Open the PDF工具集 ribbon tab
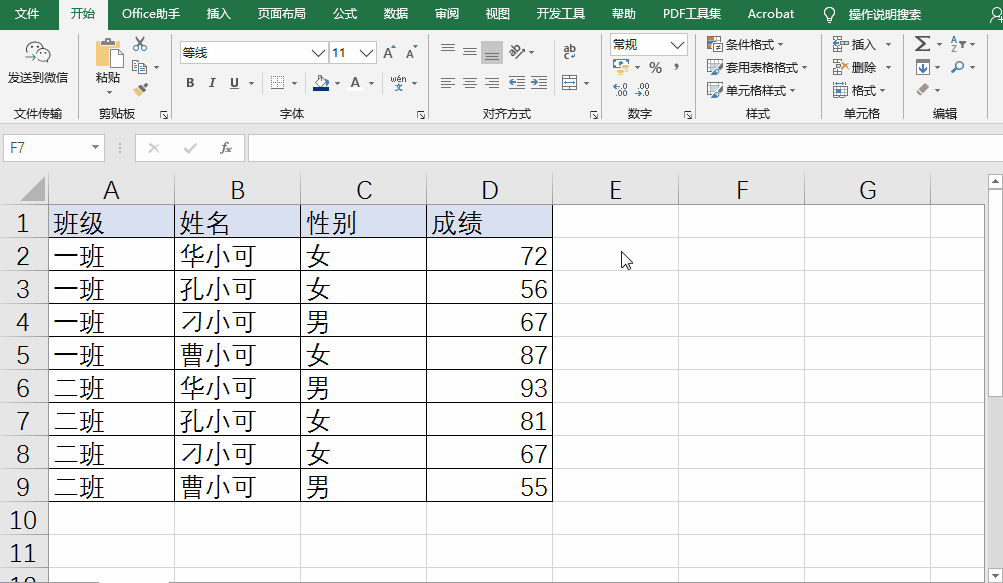The height and width of the screenshot is (583, 1003). pos(691,13)
